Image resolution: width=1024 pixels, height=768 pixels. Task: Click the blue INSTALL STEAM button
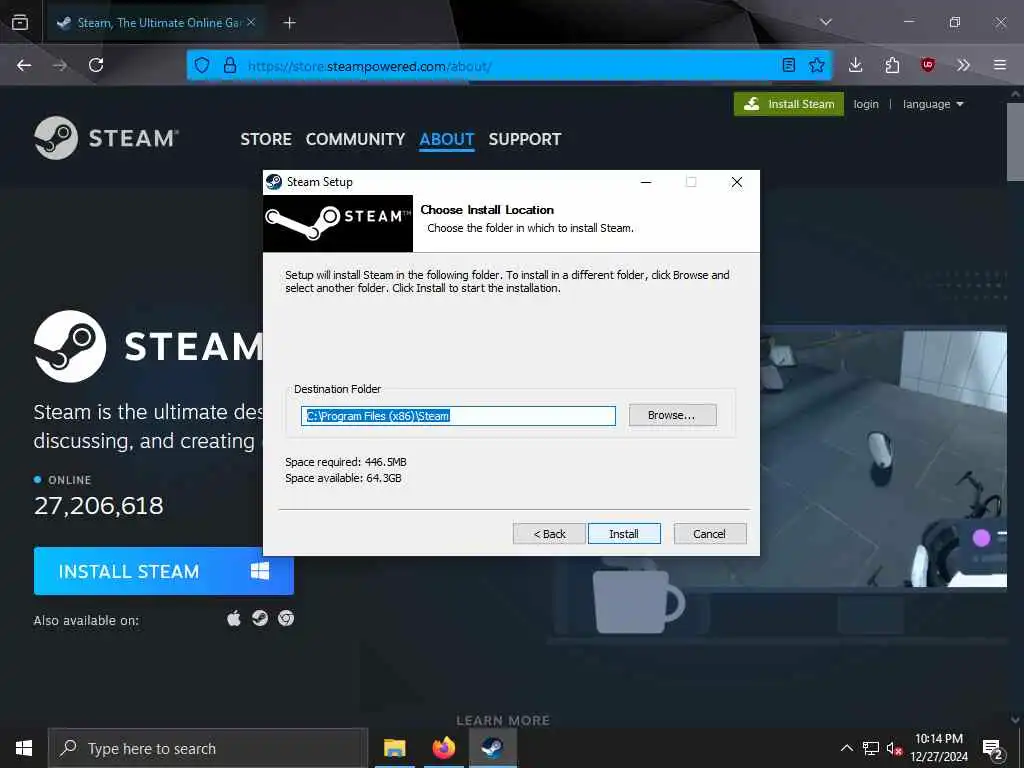tap(164, 571)
